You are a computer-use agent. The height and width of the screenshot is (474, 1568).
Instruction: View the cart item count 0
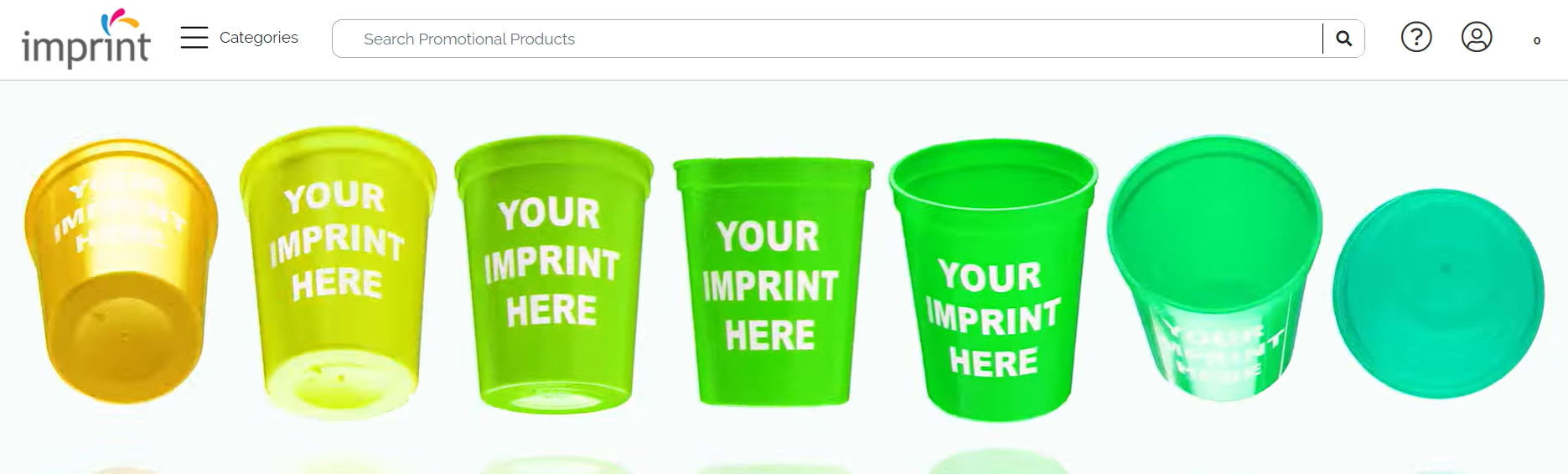(x=1536, y=40)
